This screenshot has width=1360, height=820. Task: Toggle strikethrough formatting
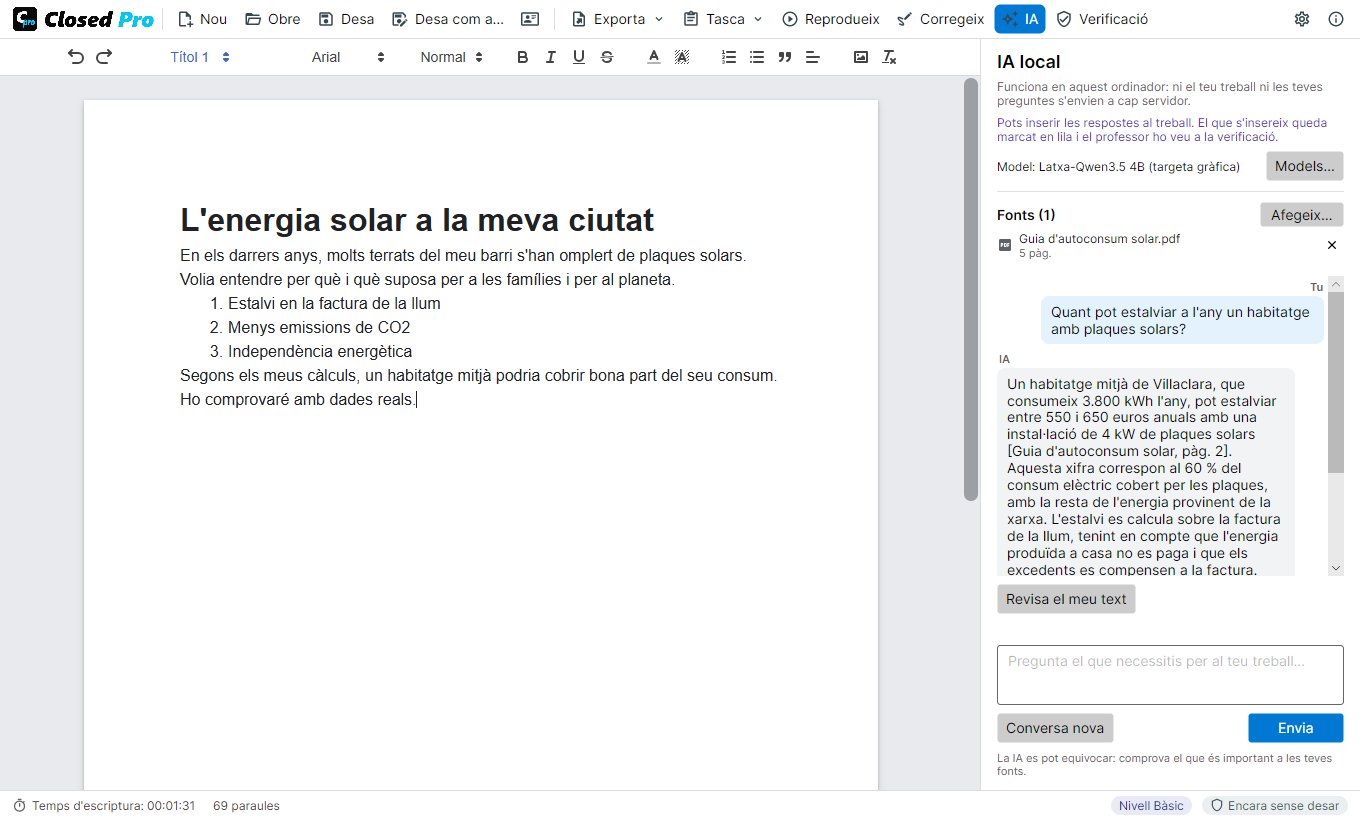607,57
